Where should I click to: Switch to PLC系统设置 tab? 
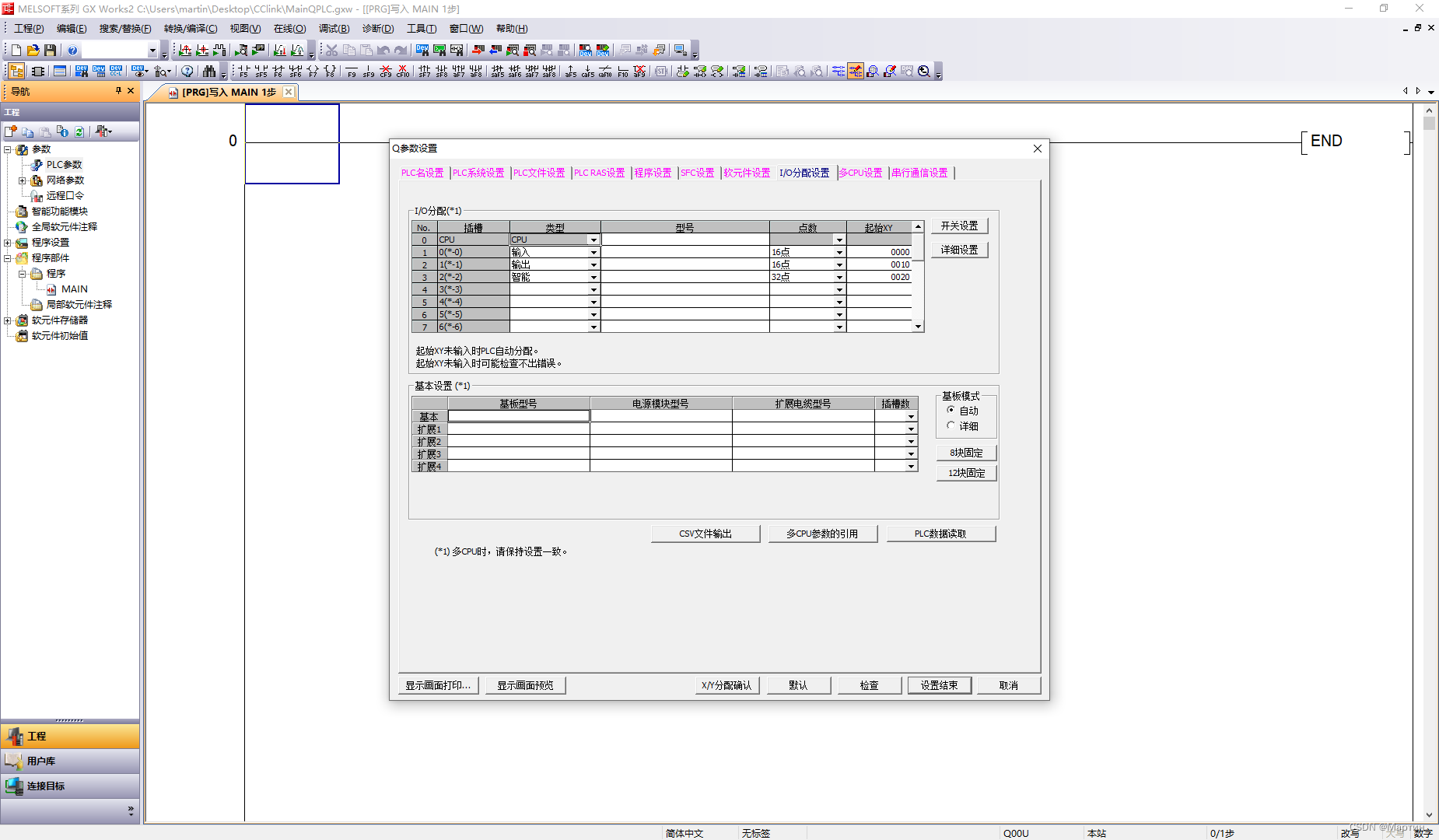[478, 173]
